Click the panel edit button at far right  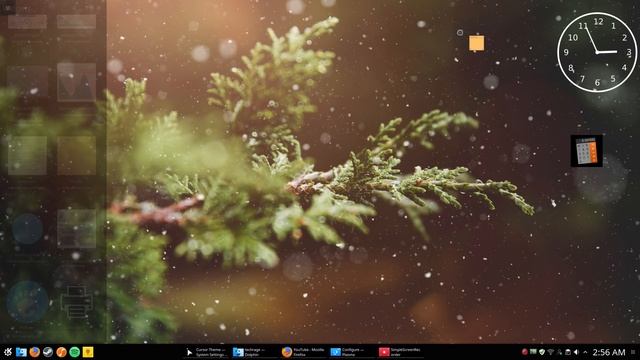[633, 352]
